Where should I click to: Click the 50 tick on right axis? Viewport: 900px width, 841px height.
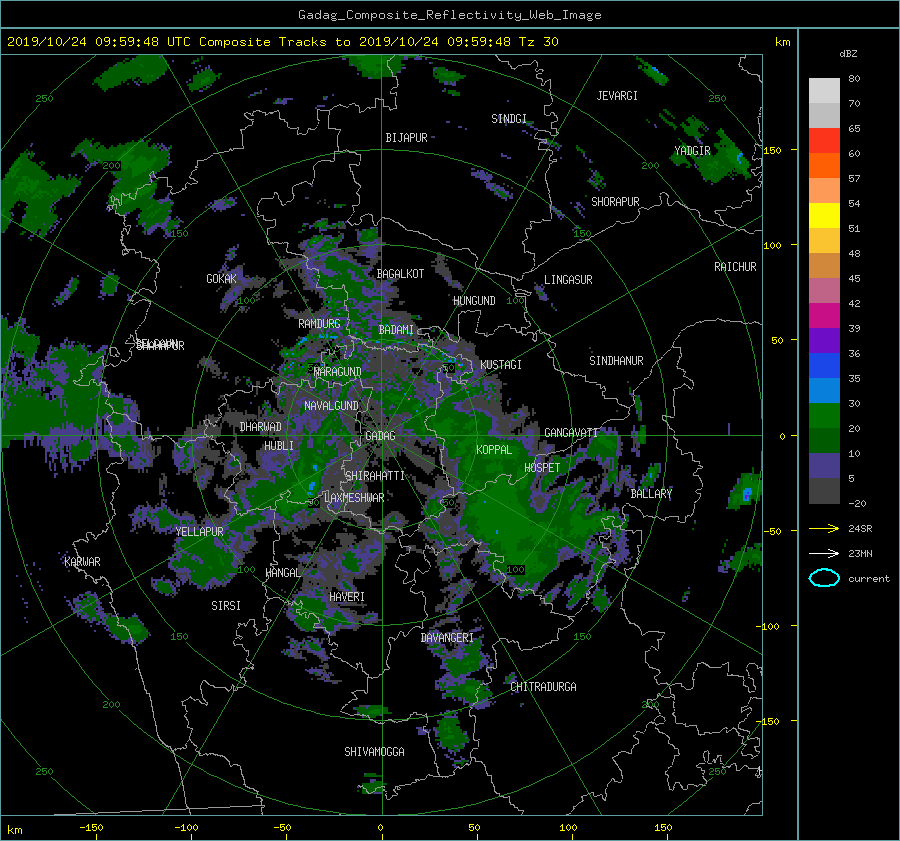tap(777, 341)
